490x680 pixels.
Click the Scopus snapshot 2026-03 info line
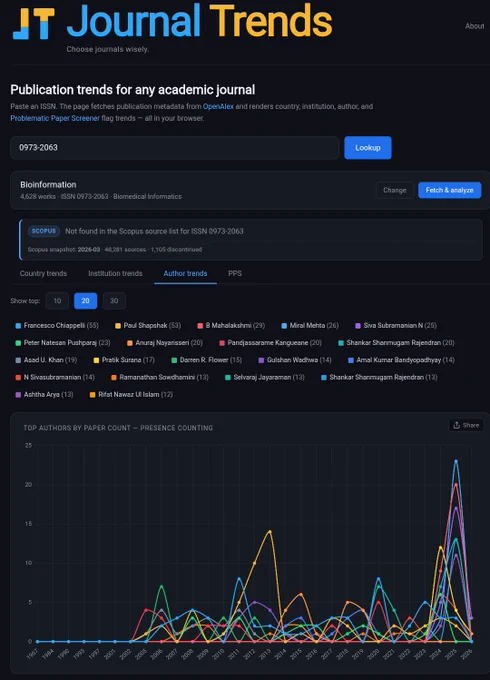click(x=115, y=249)
